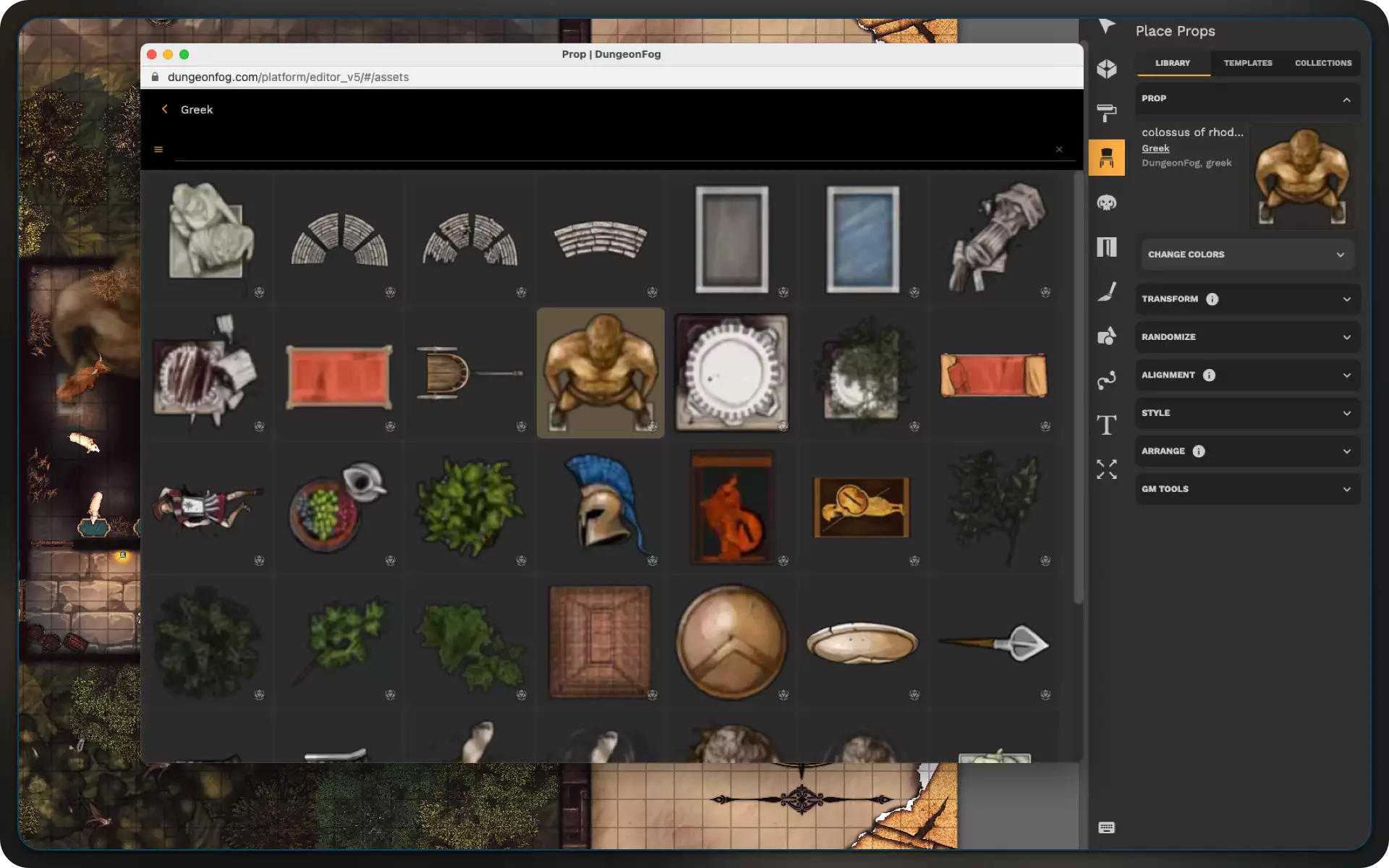The width and height of the screenshot is (1389, 868).
Task: Open the Greek link in prop details
Action: [1155, 148]
